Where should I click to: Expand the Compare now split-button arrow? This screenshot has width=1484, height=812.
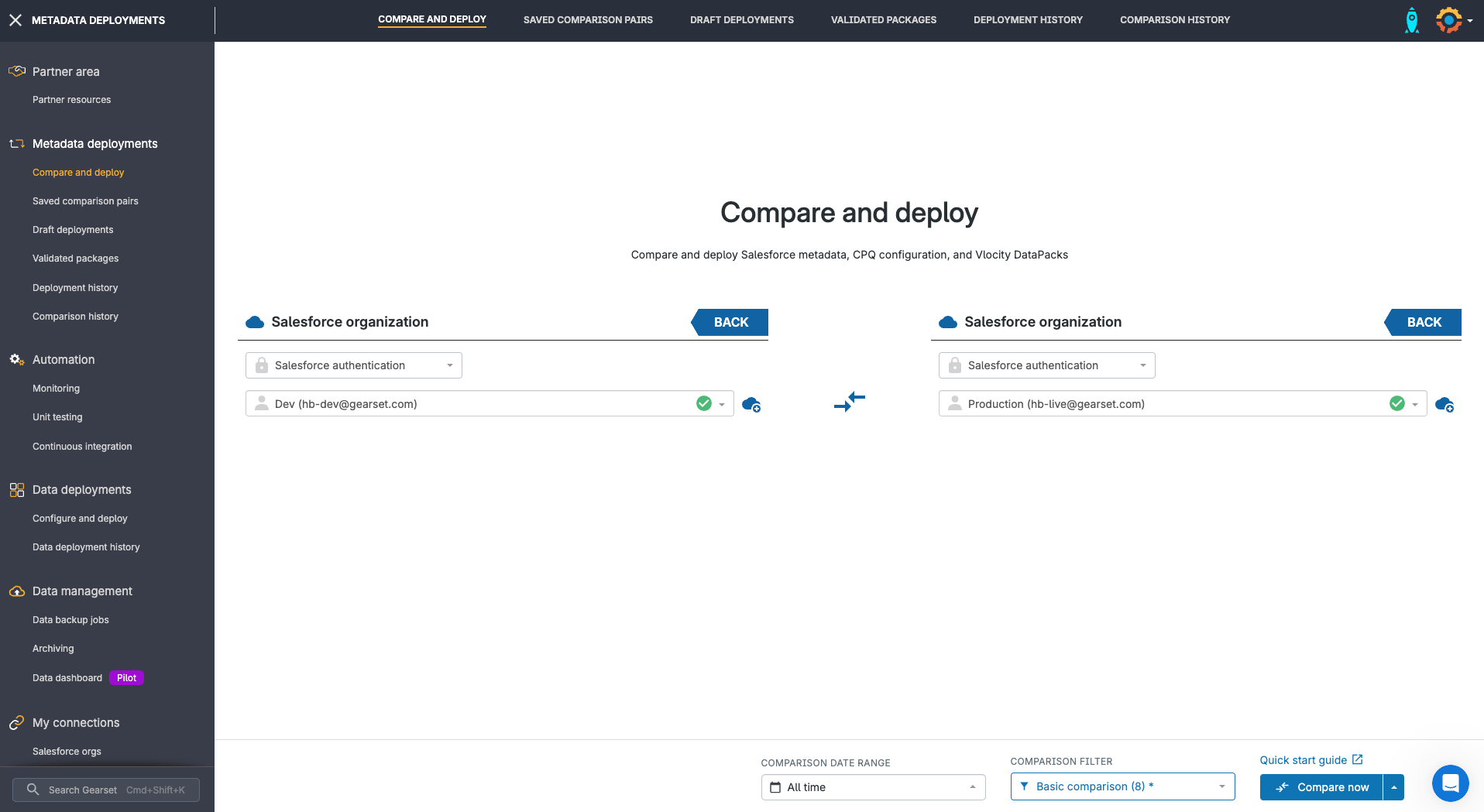click(x=1393, y=786)
